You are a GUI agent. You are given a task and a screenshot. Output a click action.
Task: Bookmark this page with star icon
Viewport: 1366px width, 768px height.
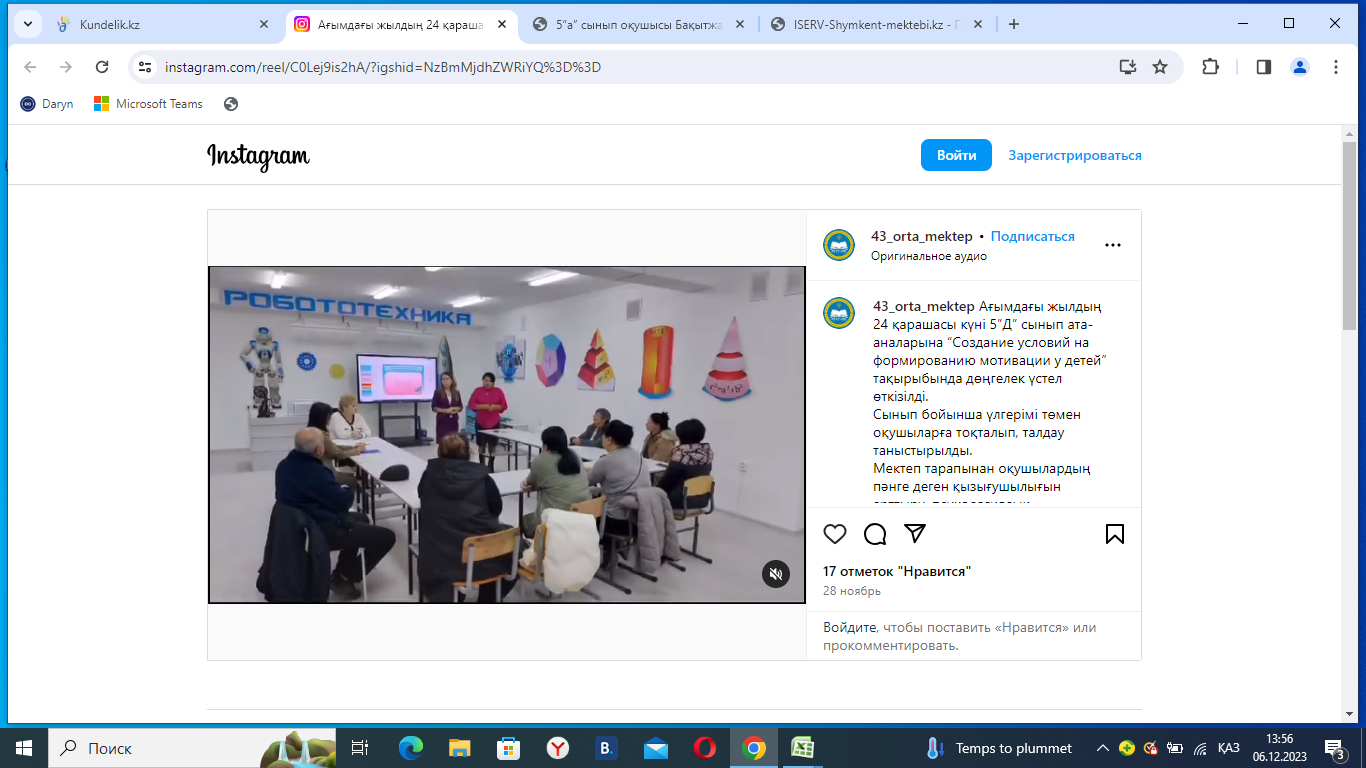coord(1160,67)
